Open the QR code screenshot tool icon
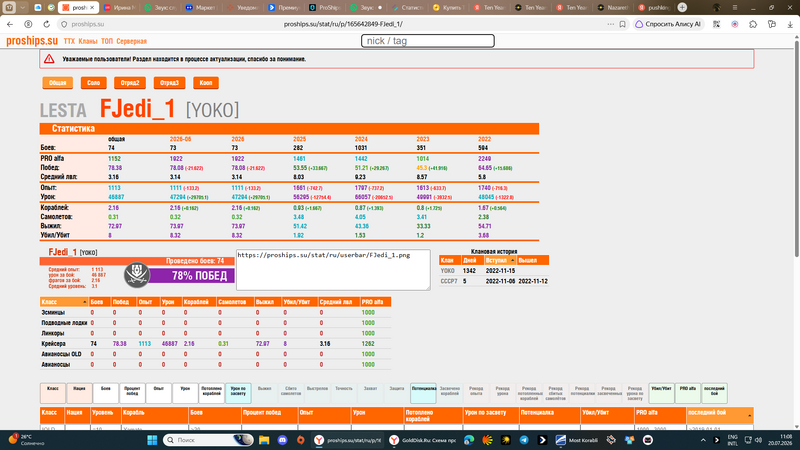 click(716, 24)
